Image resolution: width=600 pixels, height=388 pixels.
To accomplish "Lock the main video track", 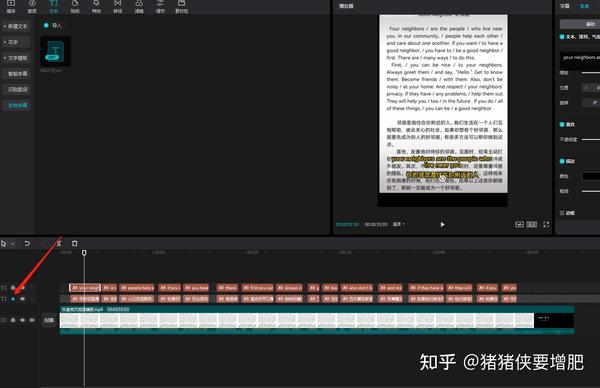I will click(13, 320).
